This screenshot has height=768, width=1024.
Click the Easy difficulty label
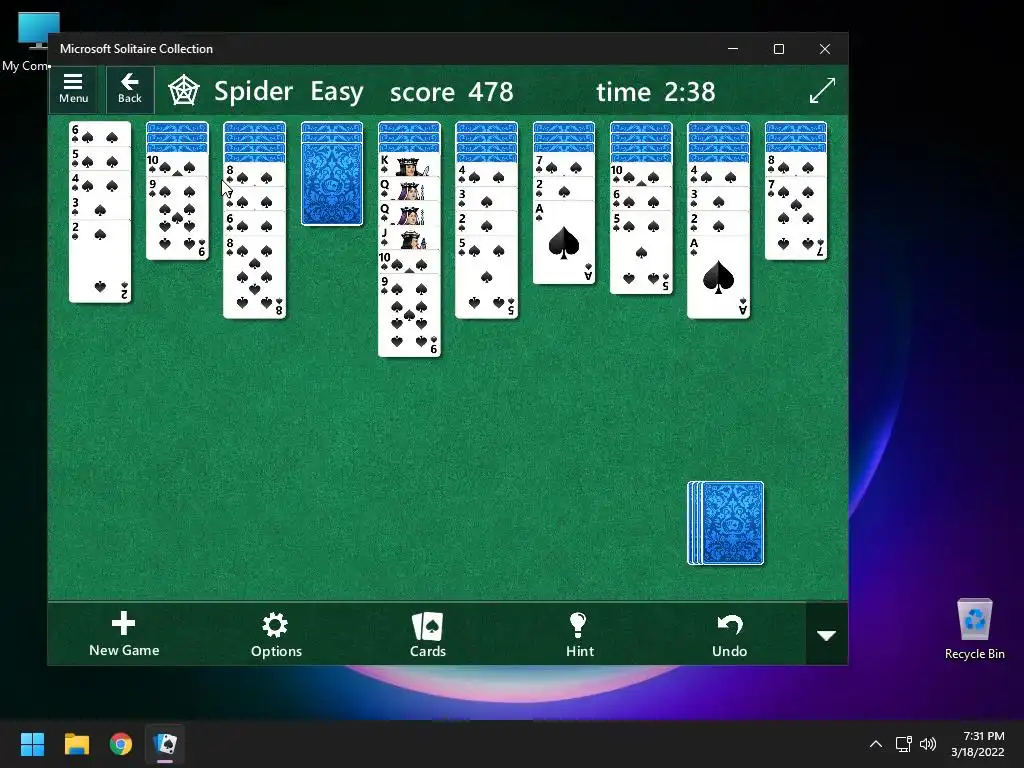337,91
